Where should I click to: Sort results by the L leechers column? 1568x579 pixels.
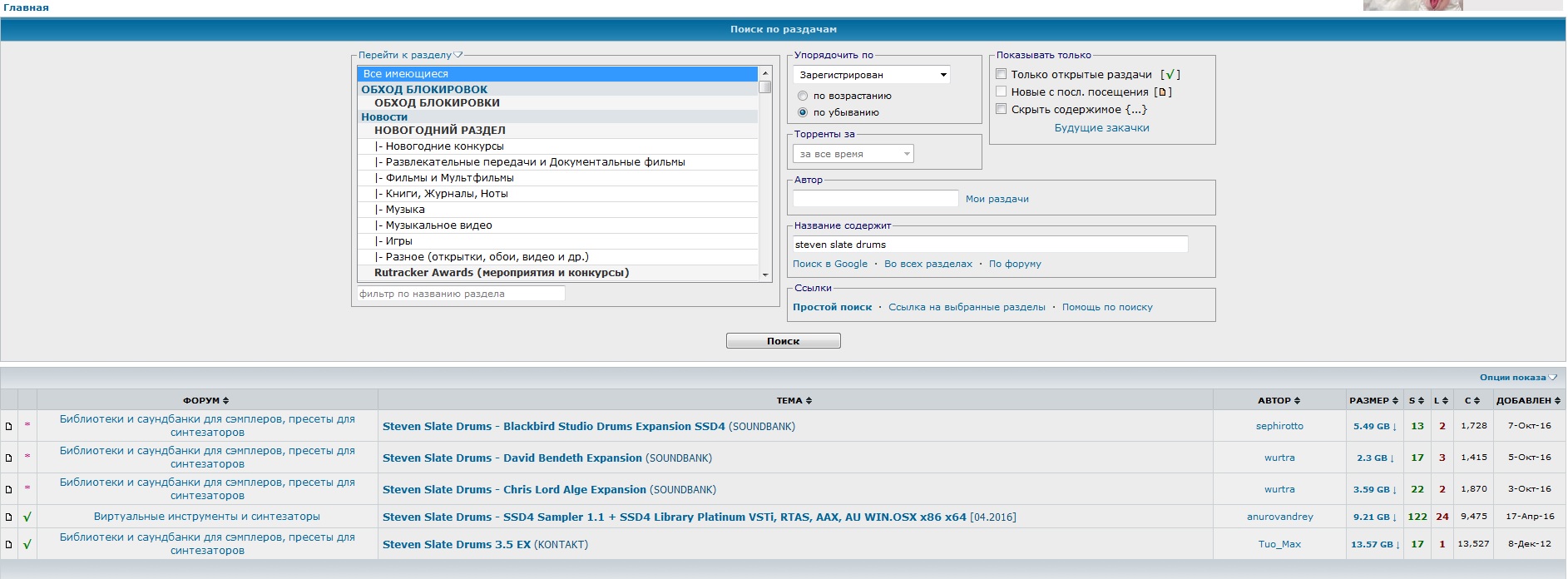1441,400
